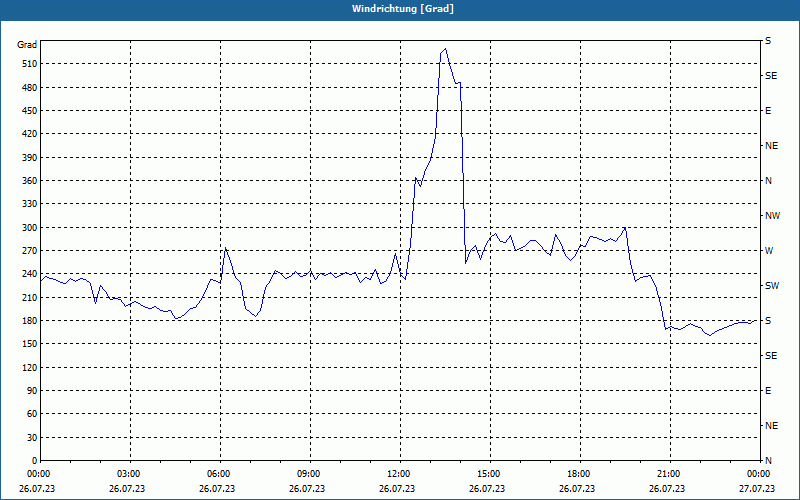Select the 90 y-axis value
Image resolution: width=800 pixels, height=500 pixels.
32,391
